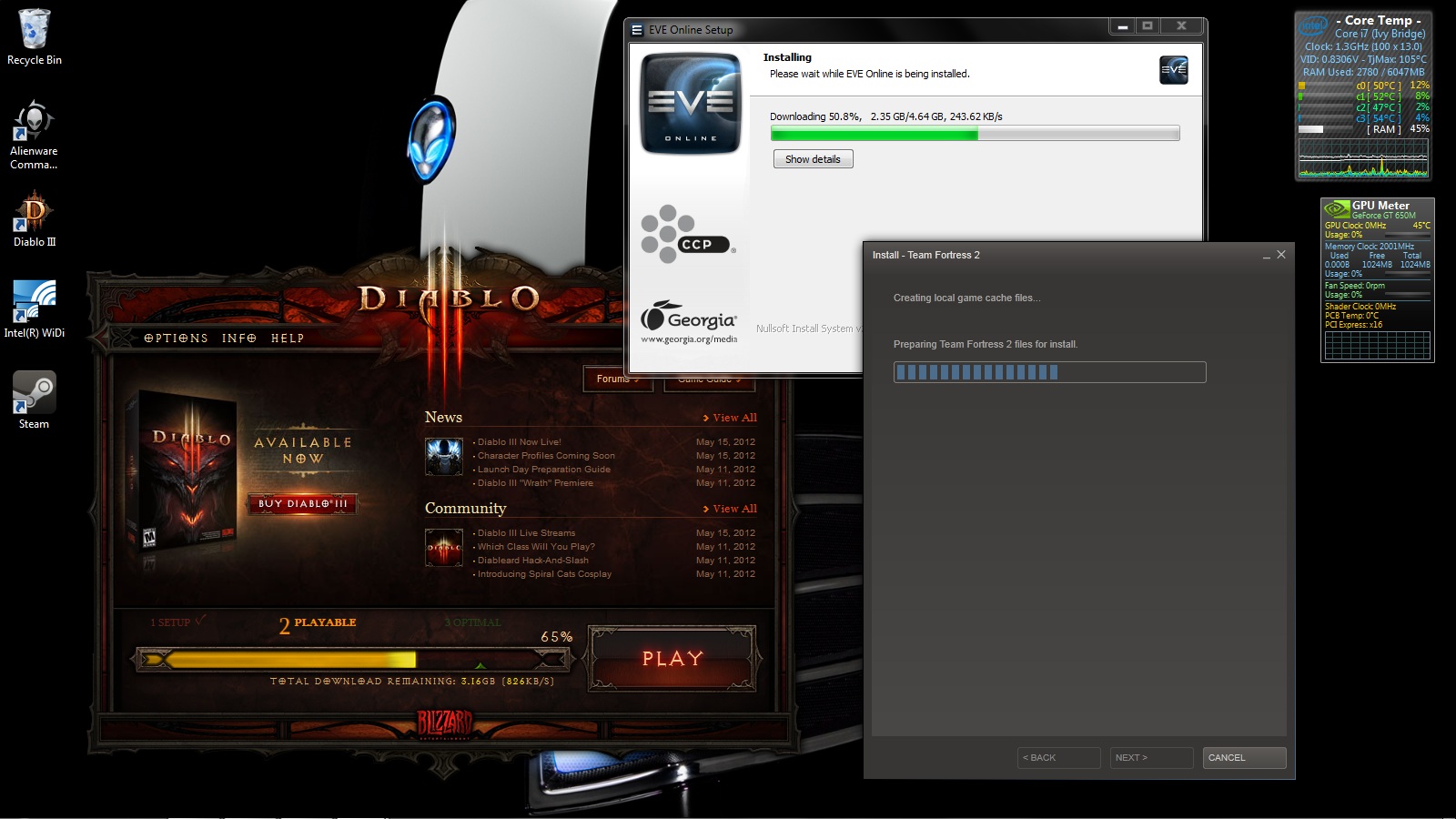This screenshot has width=1456, height=819.
Task: Open 'Diableard Hack-And-Slash' community item
Action: coord(531,561)
